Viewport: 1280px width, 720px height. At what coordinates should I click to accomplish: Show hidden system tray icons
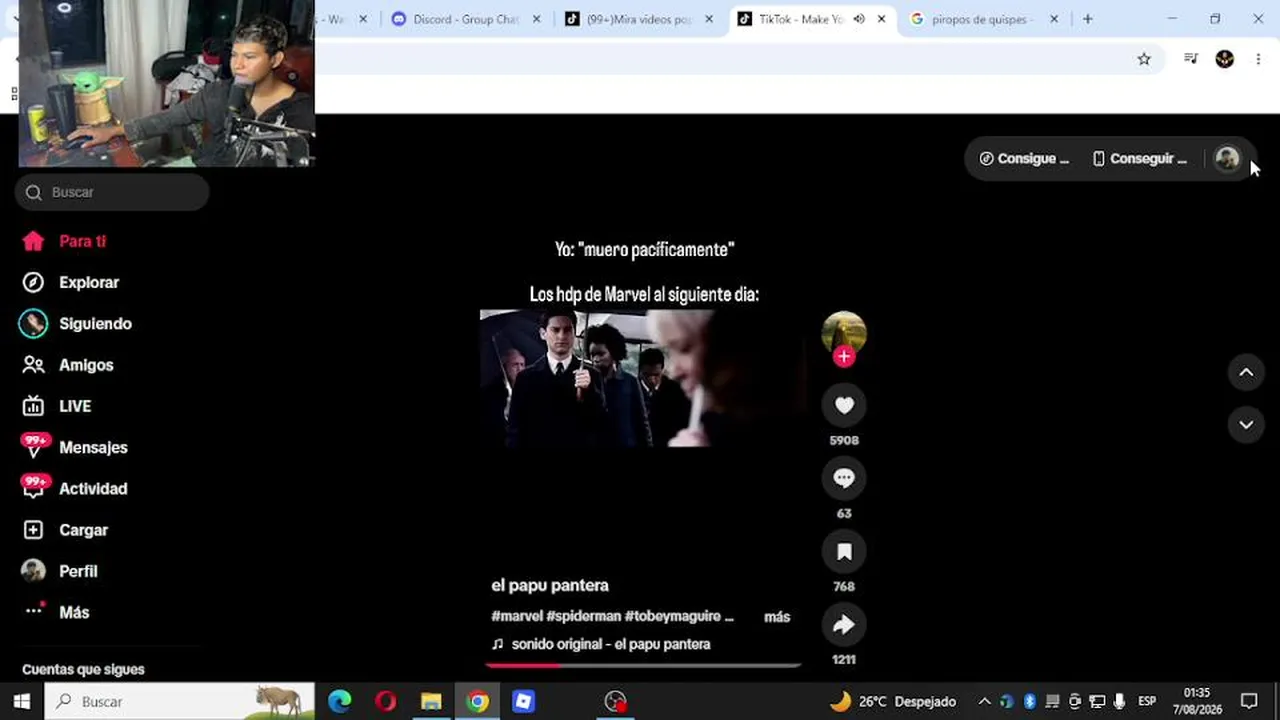click(984, 701)
